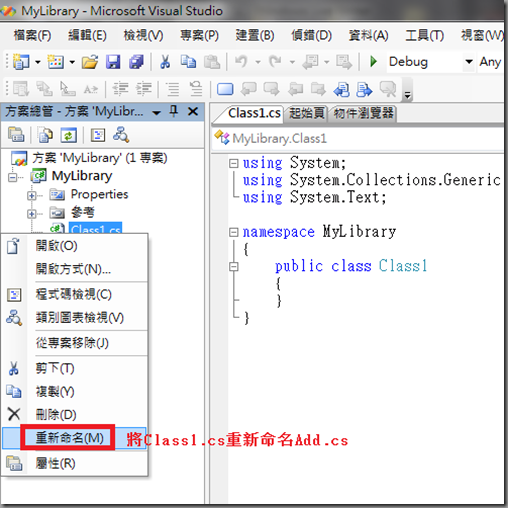Select the MyLibrary project in tree
The height and width of the screenshot is (508, 508).
tap(82, 176)
